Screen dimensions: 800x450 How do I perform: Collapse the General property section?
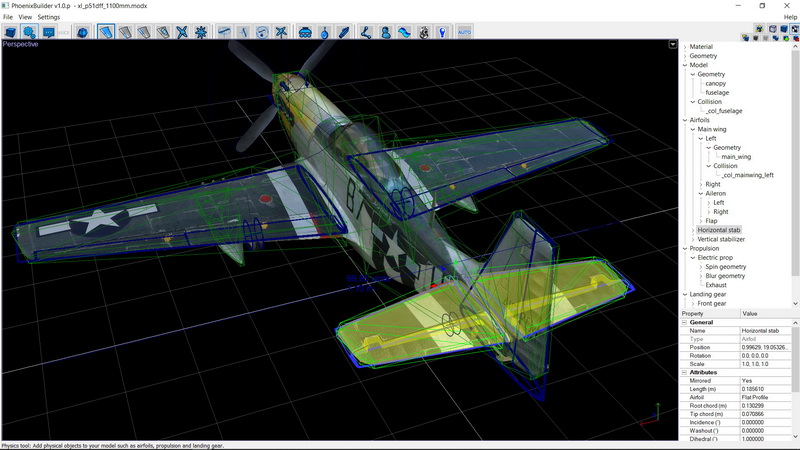coord(684,322)
